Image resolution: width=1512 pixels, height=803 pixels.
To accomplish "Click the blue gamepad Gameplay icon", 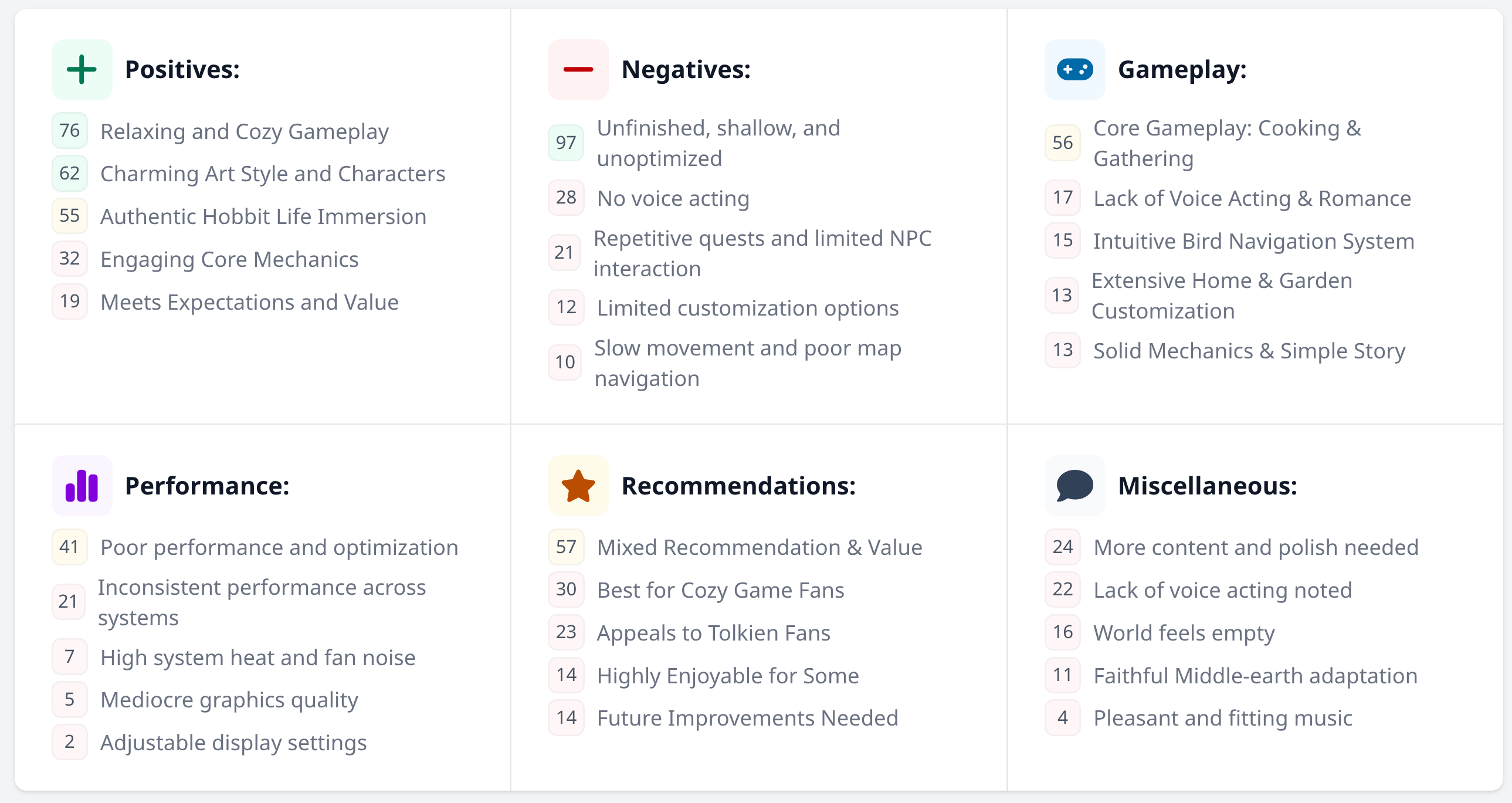I will click(1074, 69).
